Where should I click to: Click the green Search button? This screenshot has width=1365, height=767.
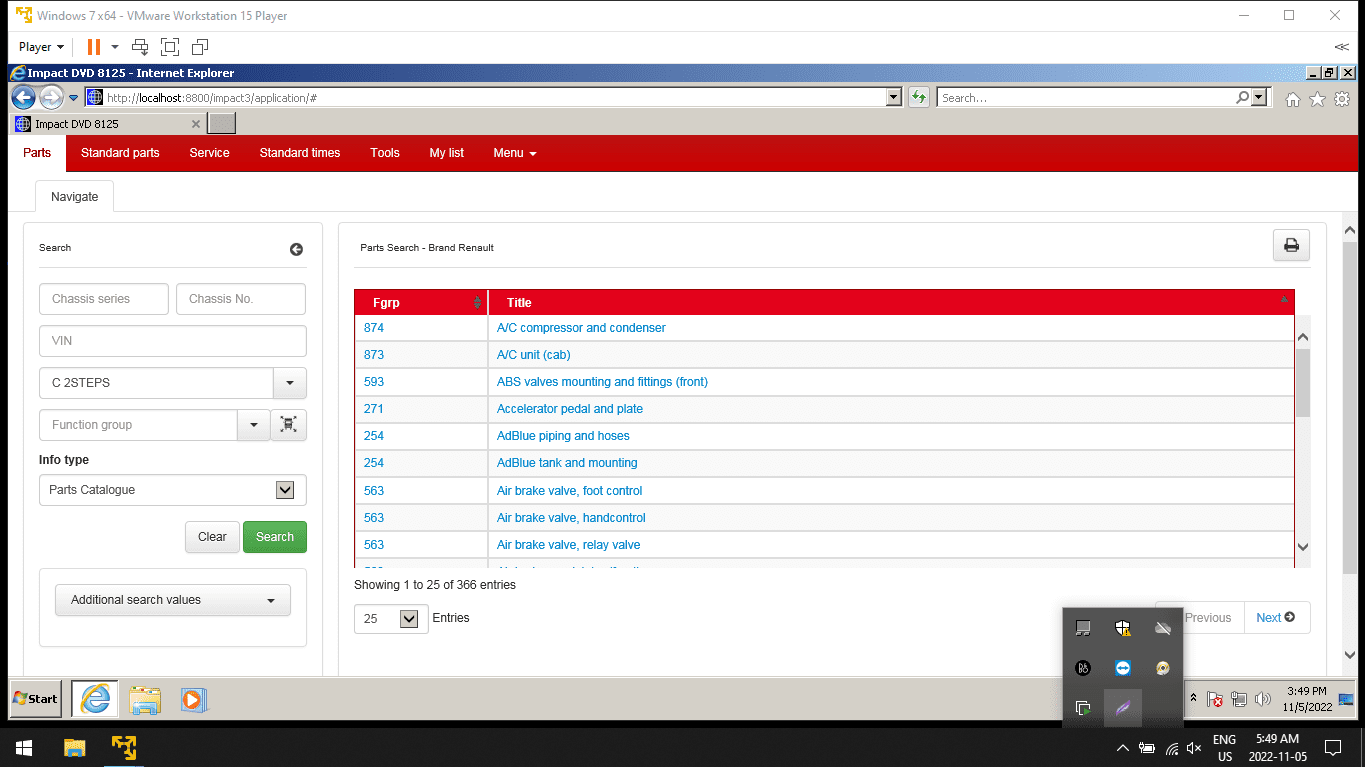(275, 537)
